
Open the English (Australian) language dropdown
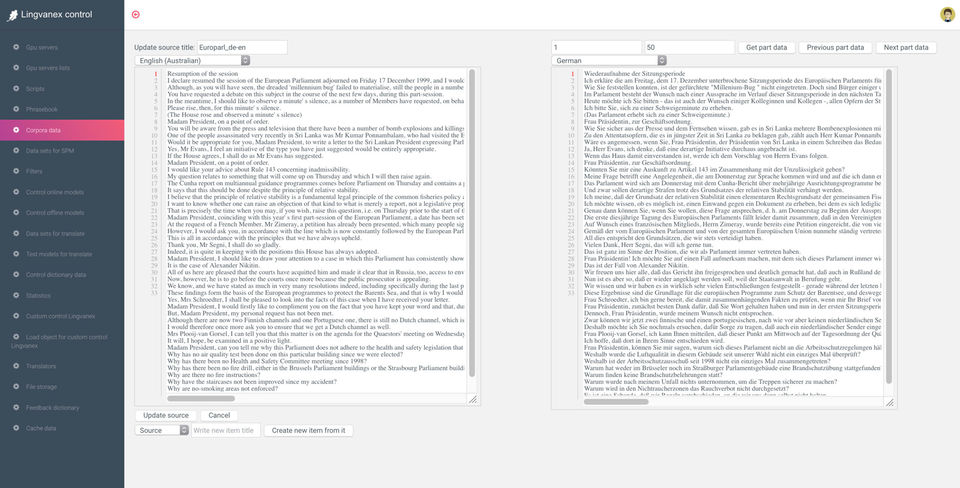(192, 61)
